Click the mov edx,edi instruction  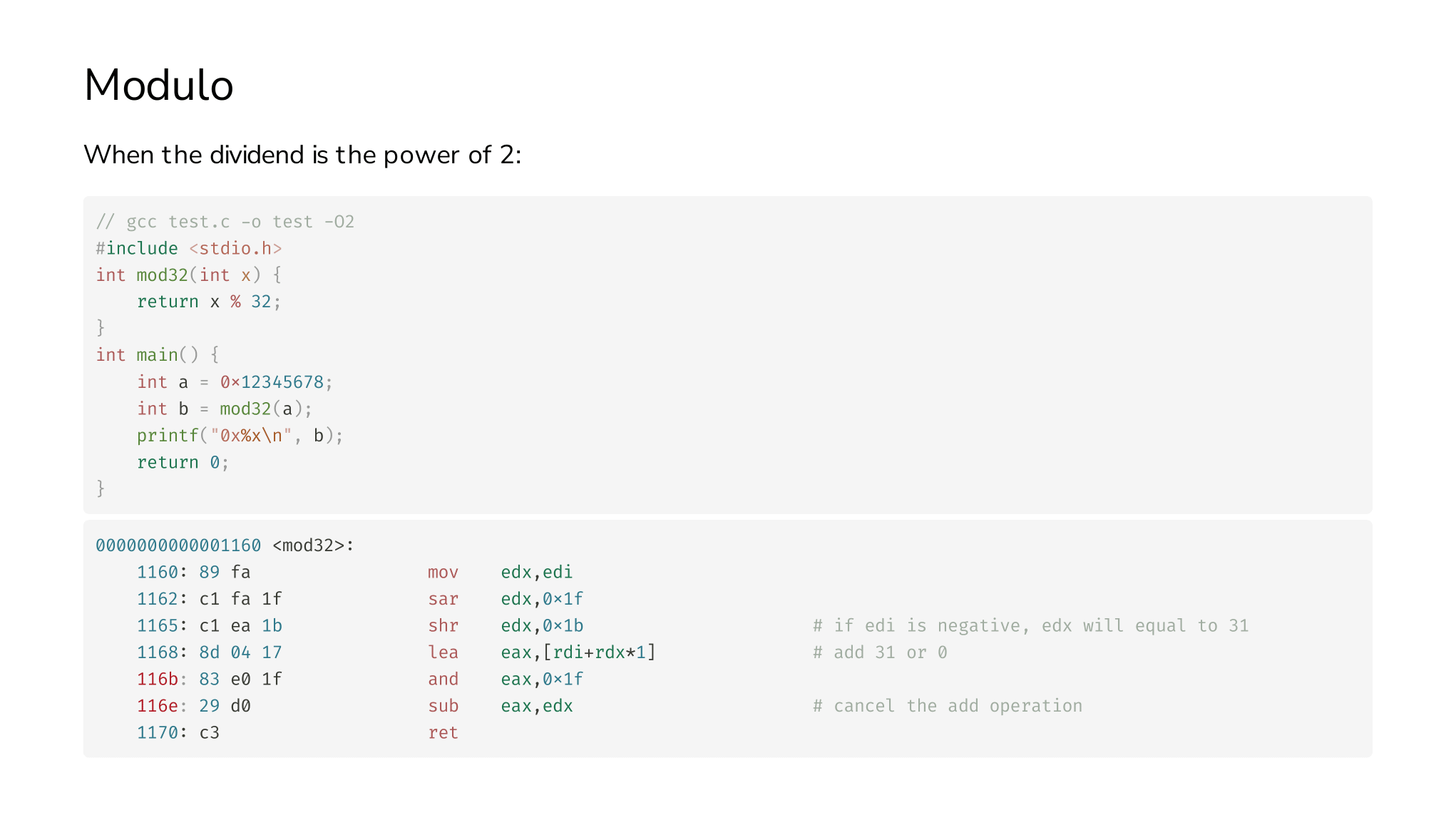pyautogui.click(x=500, y=572)
